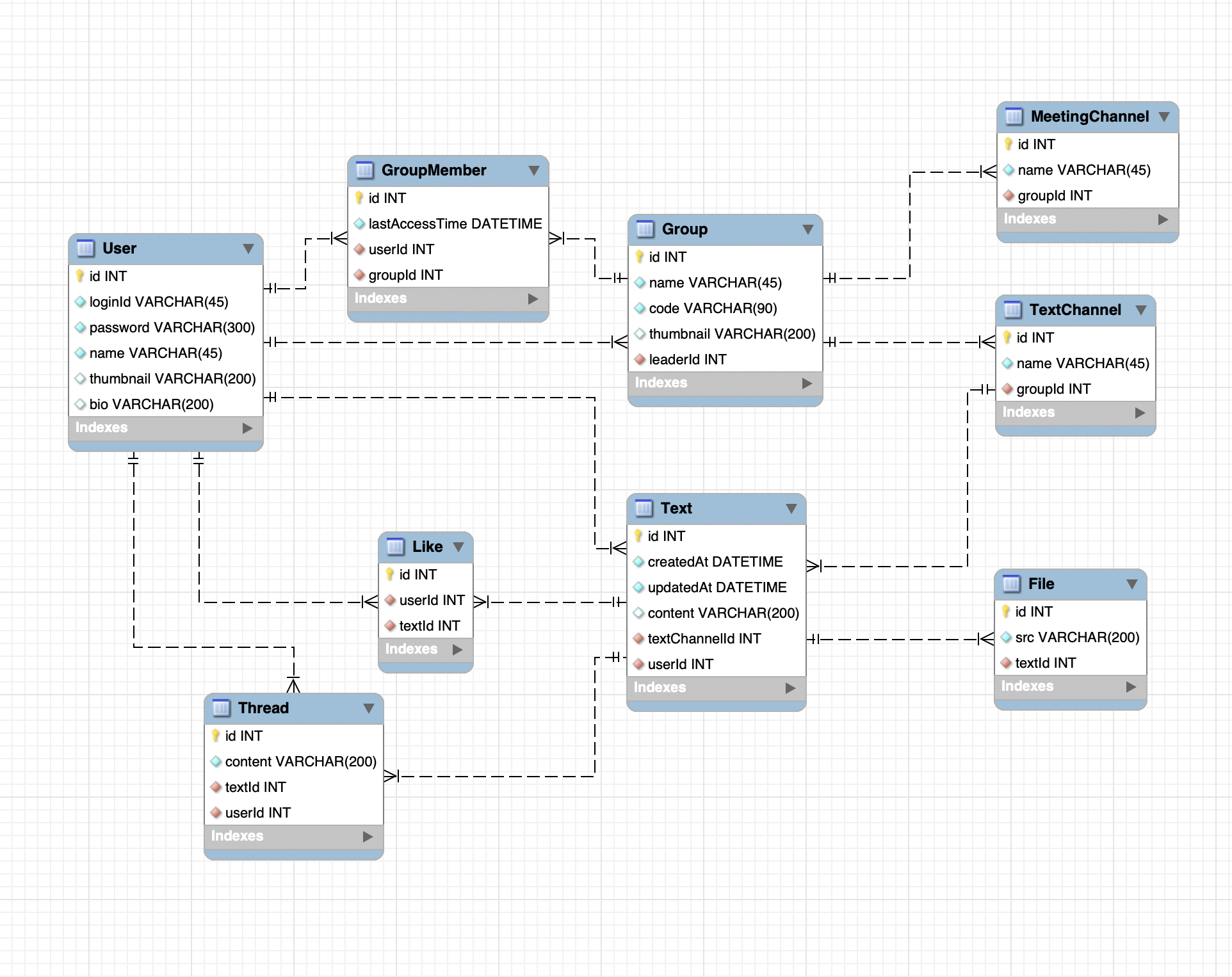This screenshot has height=977, width=1232.
Task: Click the User table icon
Action: tap(85, 248)
